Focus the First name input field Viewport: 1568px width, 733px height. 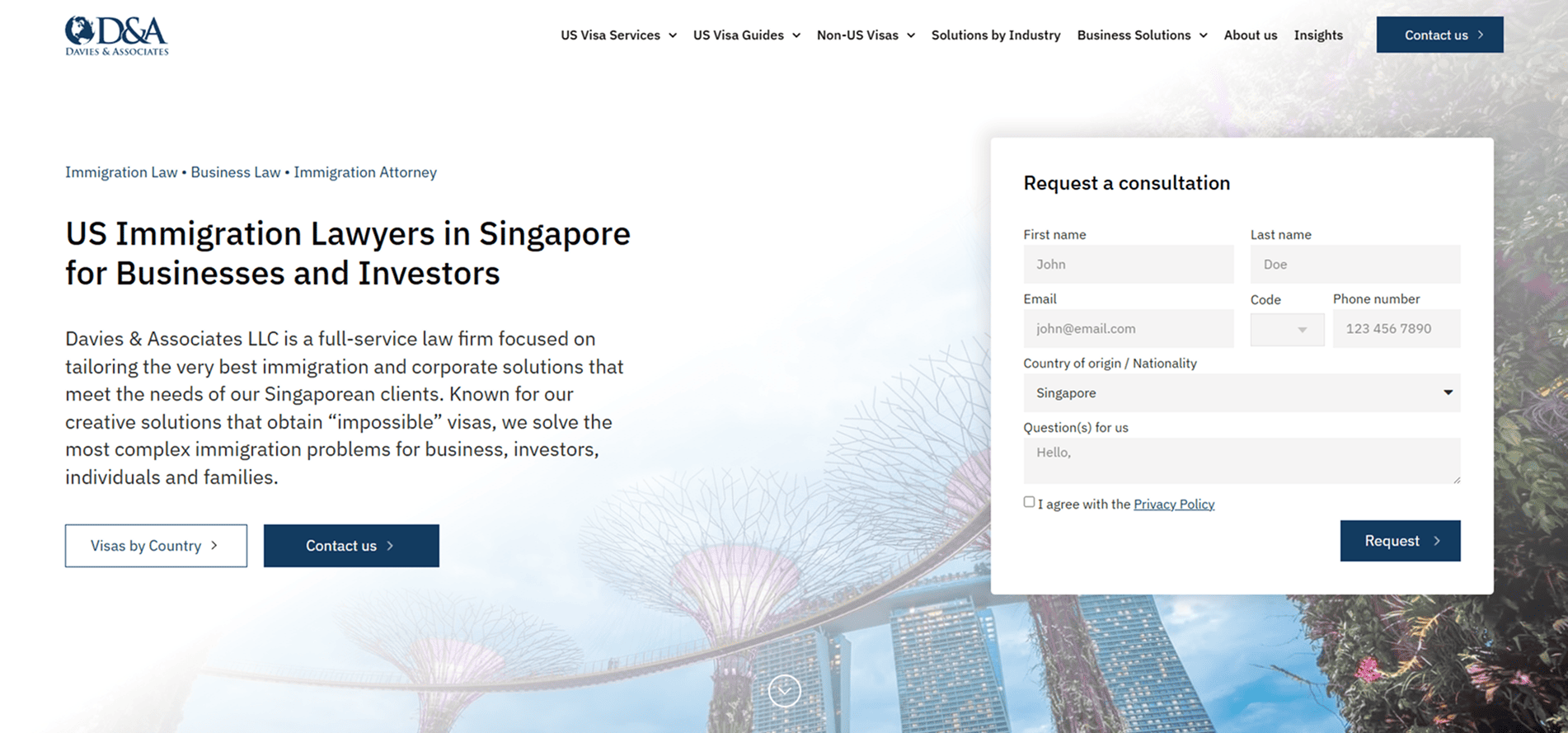[1128, 265]
